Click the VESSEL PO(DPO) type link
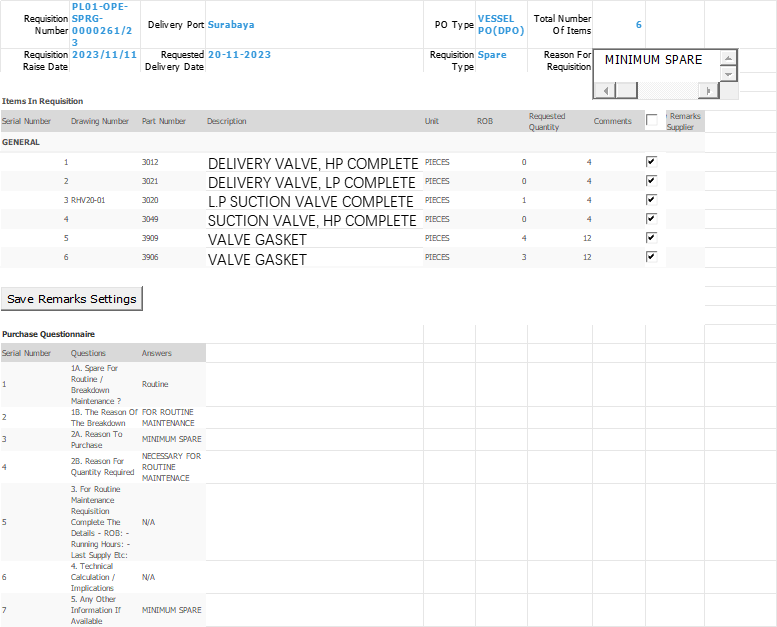777x627 pixels. 501,24
